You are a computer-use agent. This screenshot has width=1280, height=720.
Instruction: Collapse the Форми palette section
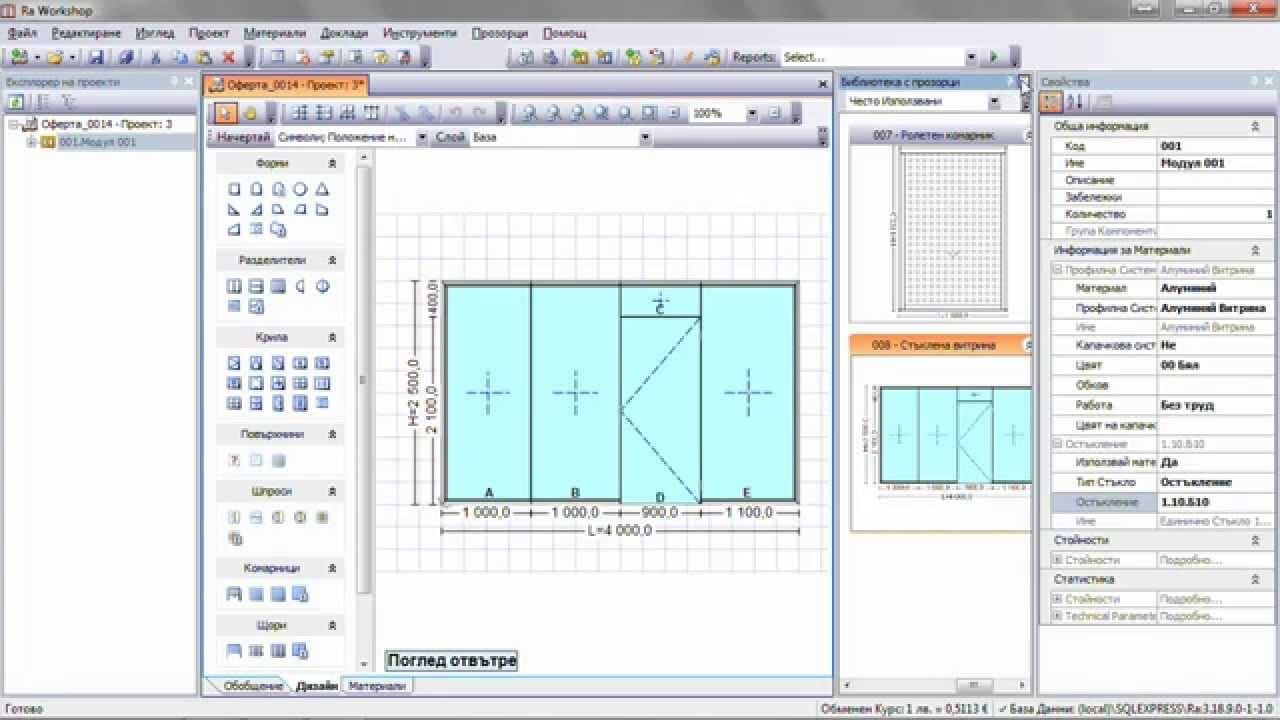pos(332,162)
